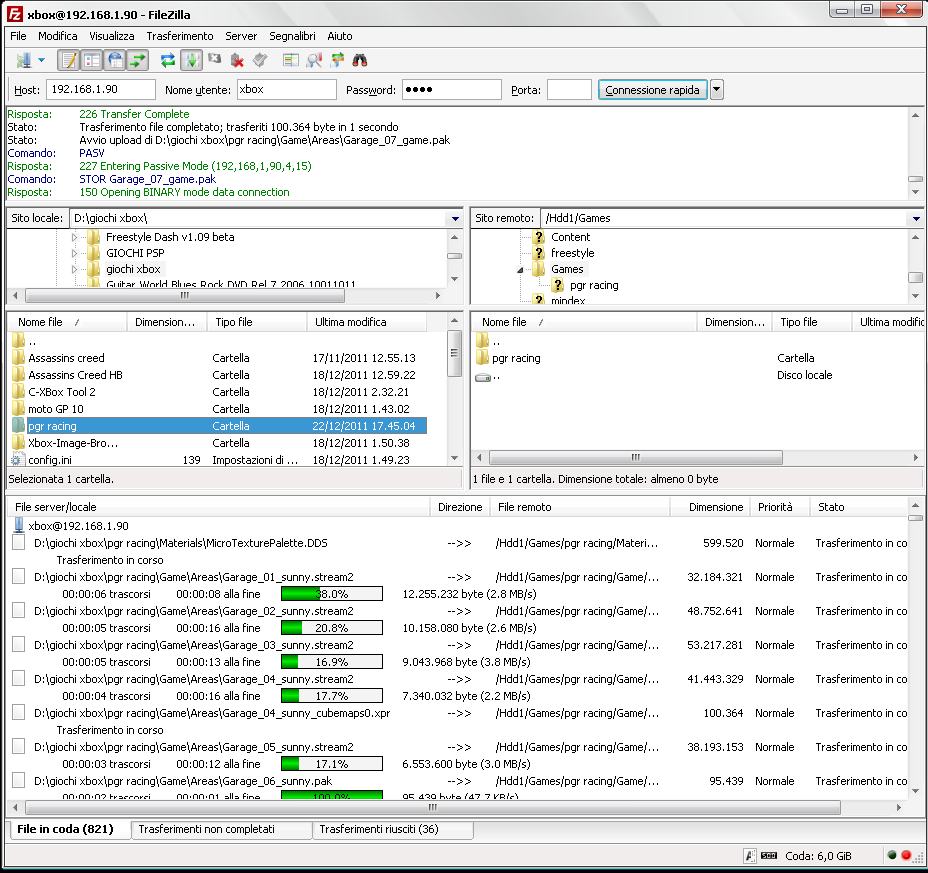Toggle synchronized browsing
928x873 pixels.
coord(337,60)
